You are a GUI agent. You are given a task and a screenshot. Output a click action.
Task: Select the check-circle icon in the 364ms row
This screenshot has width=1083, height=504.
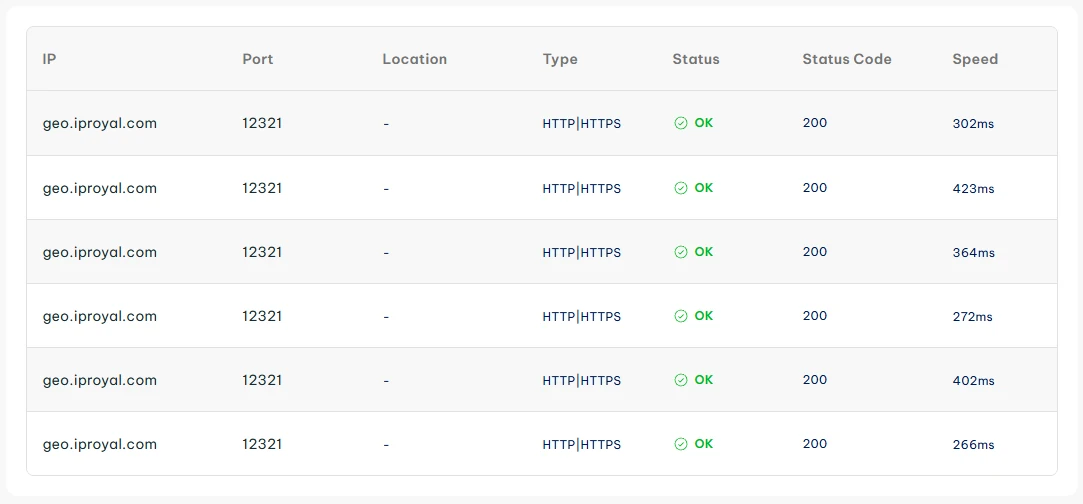680,252
